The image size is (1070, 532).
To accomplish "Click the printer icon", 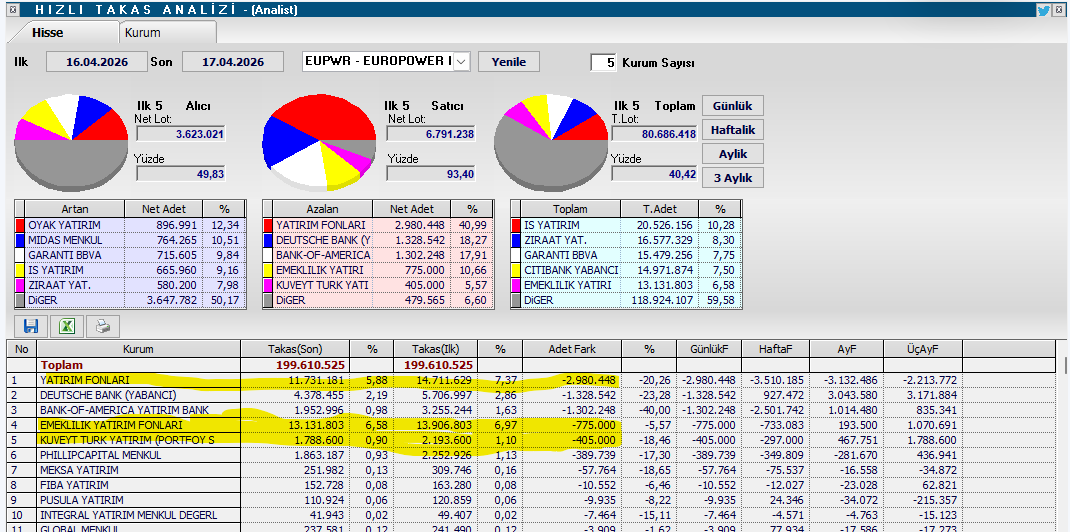I will [x=103, y=325].
